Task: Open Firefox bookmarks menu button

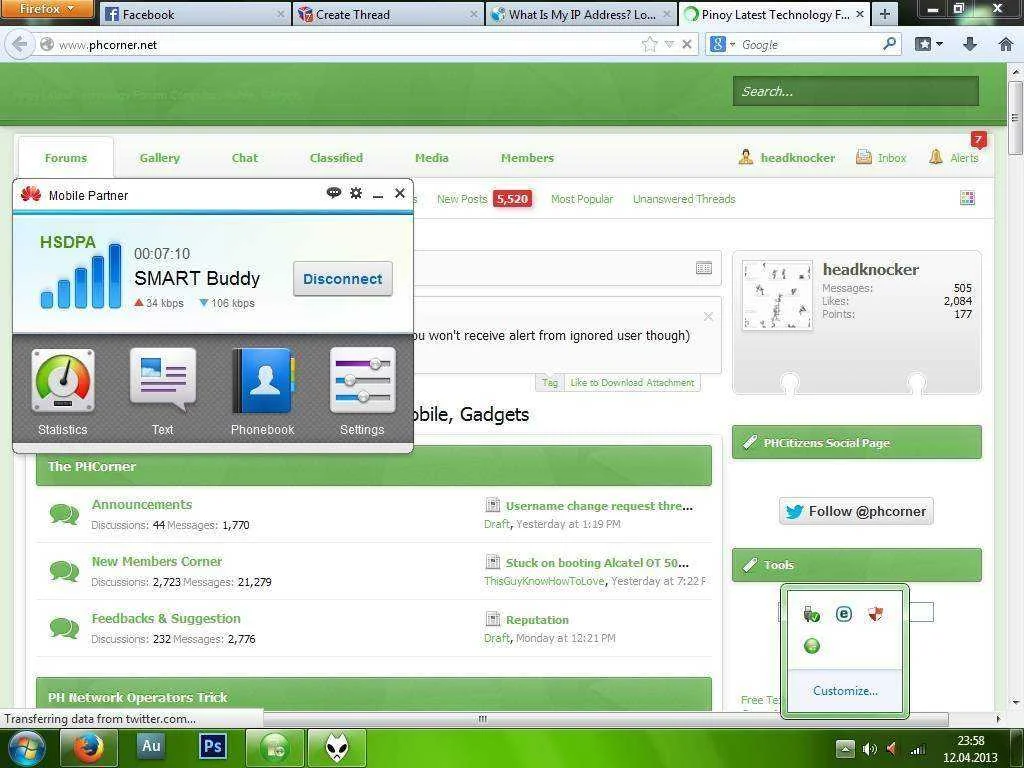Action: tap(928, 44)
